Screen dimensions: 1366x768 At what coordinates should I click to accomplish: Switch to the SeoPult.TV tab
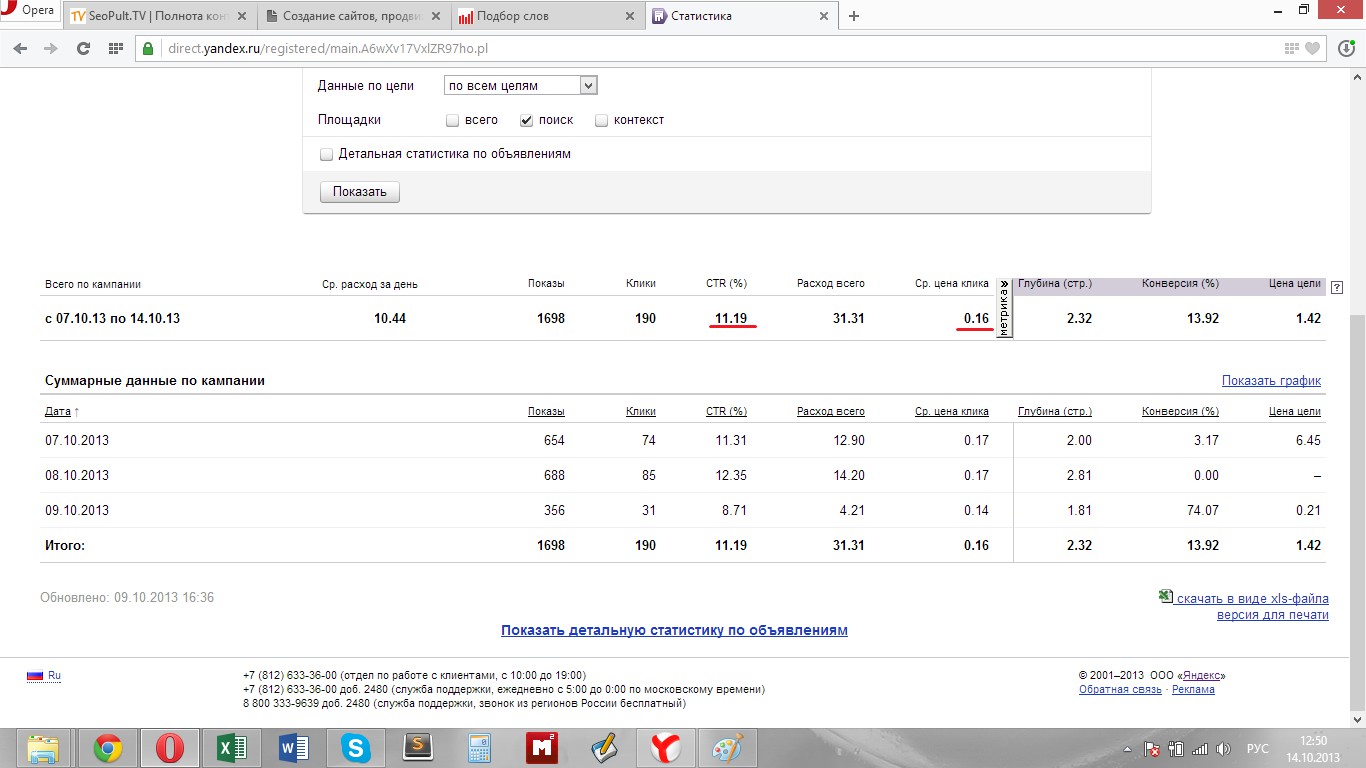click(157, 16)
